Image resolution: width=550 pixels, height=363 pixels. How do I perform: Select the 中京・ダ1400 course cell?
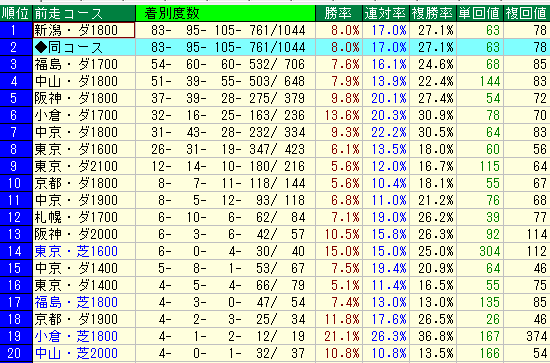coord(84,268)
